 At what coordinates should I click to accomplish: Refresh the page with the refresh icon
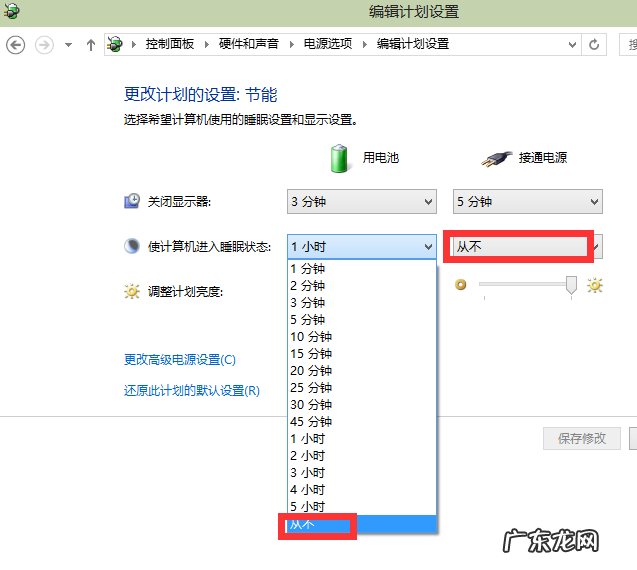pyautogui.click(x=594, y=44)
